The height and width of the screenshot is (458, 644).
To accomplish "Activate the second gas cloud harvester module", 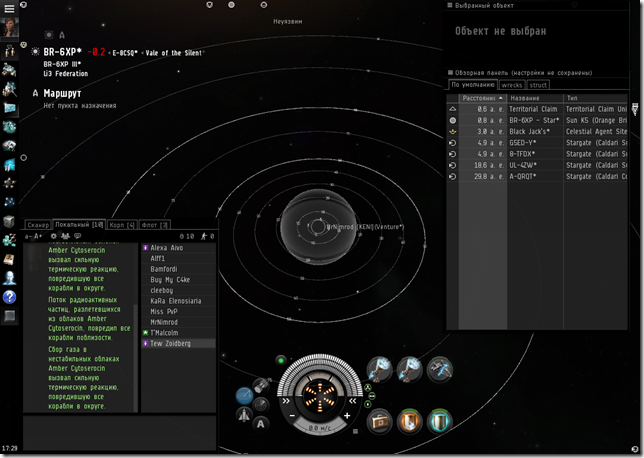I will click(x=409, y=369).
